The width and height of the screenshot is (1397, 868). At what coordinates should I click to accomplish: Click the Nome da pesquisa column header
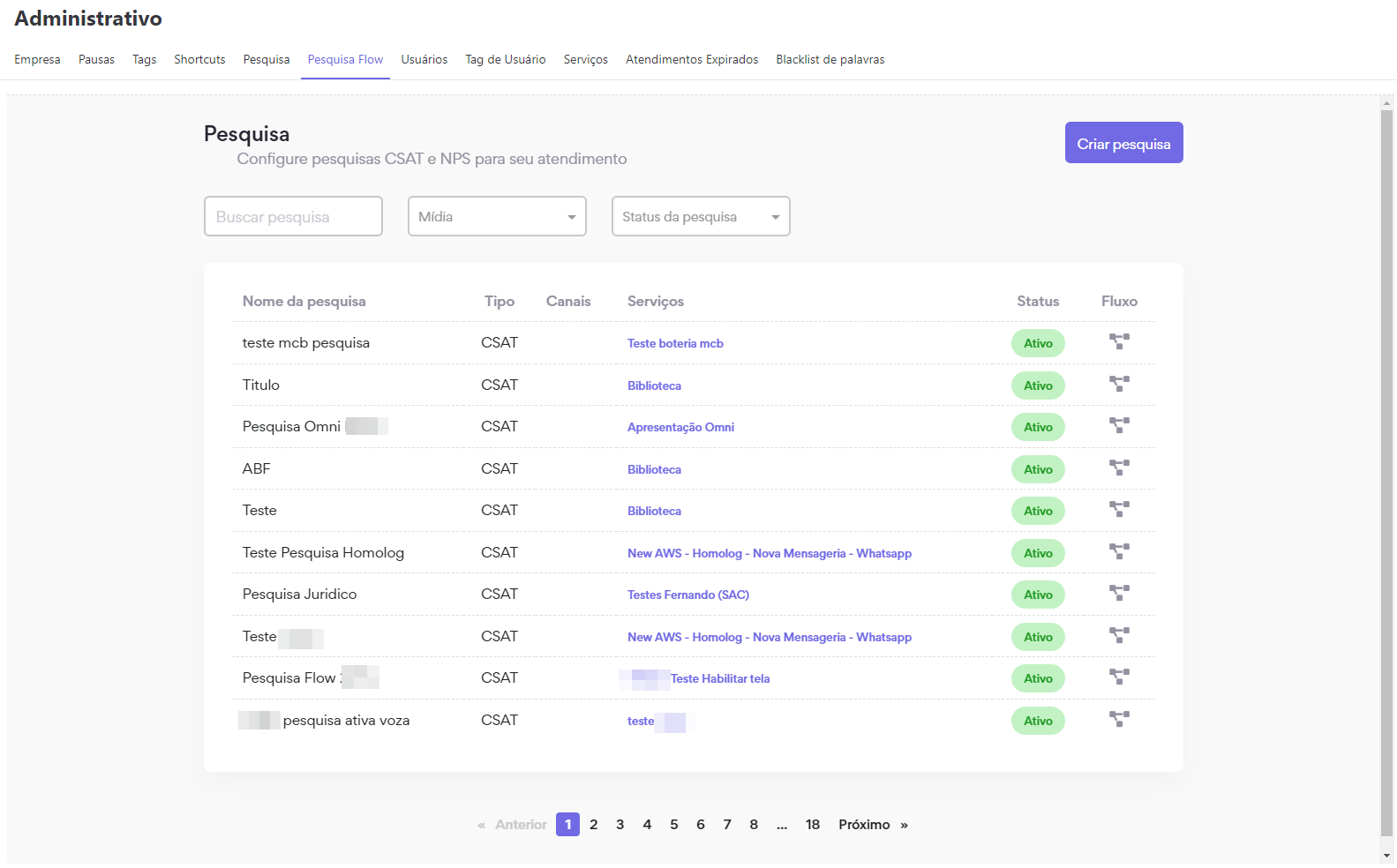pos(304,301)
